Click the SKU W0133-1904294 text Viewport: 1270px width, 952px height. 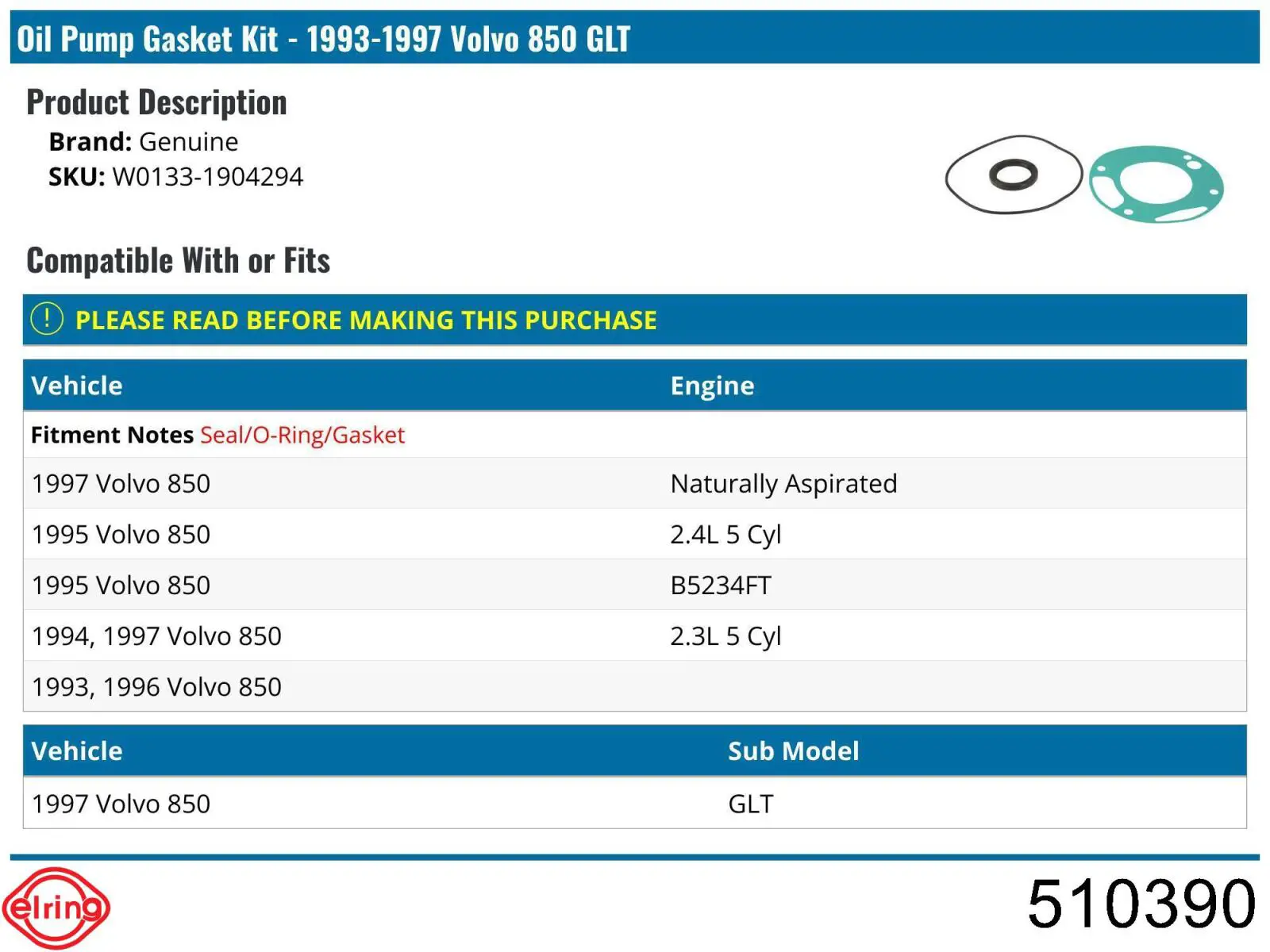tap(175, 176)
